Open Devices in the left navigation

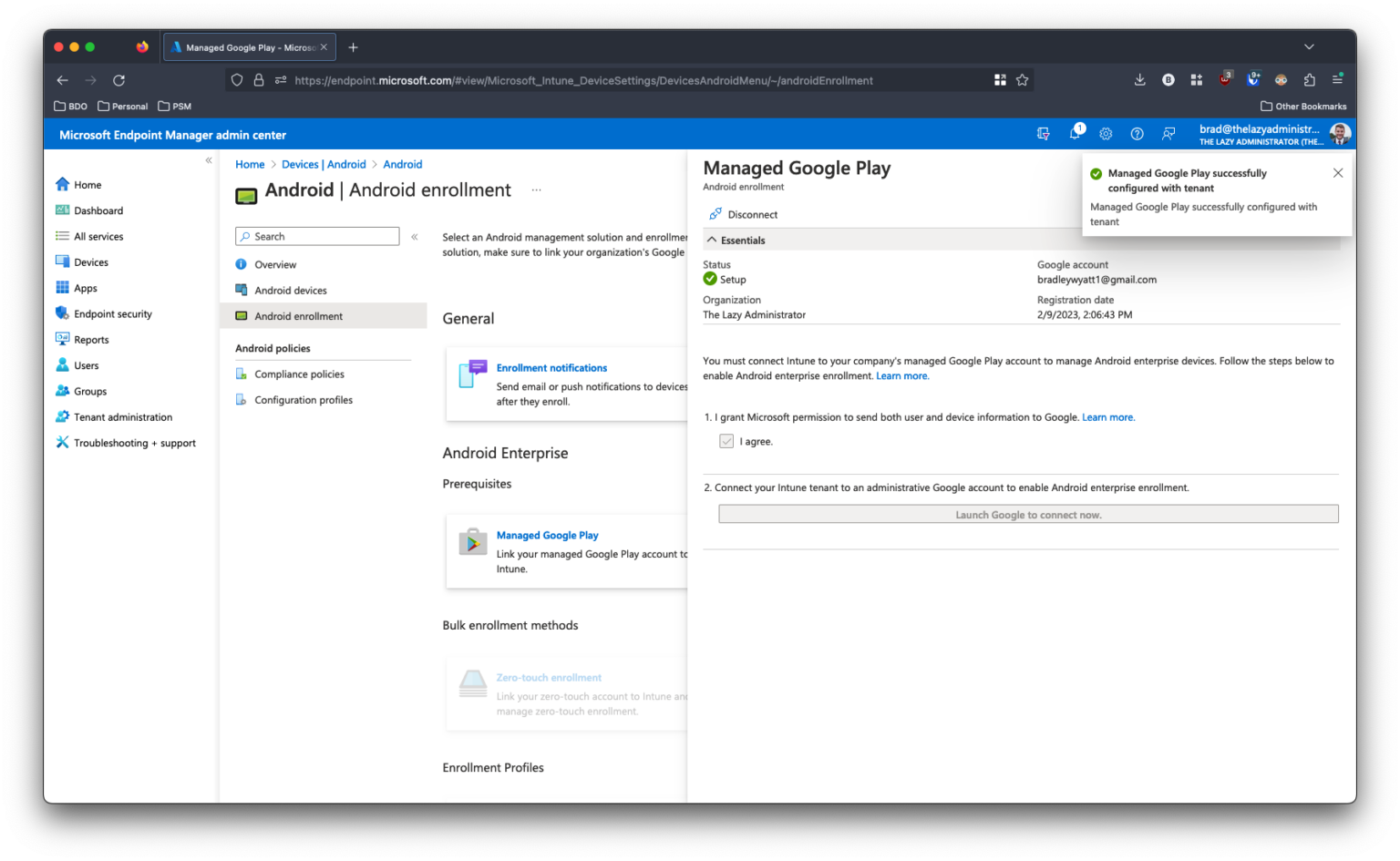point(82,262)
